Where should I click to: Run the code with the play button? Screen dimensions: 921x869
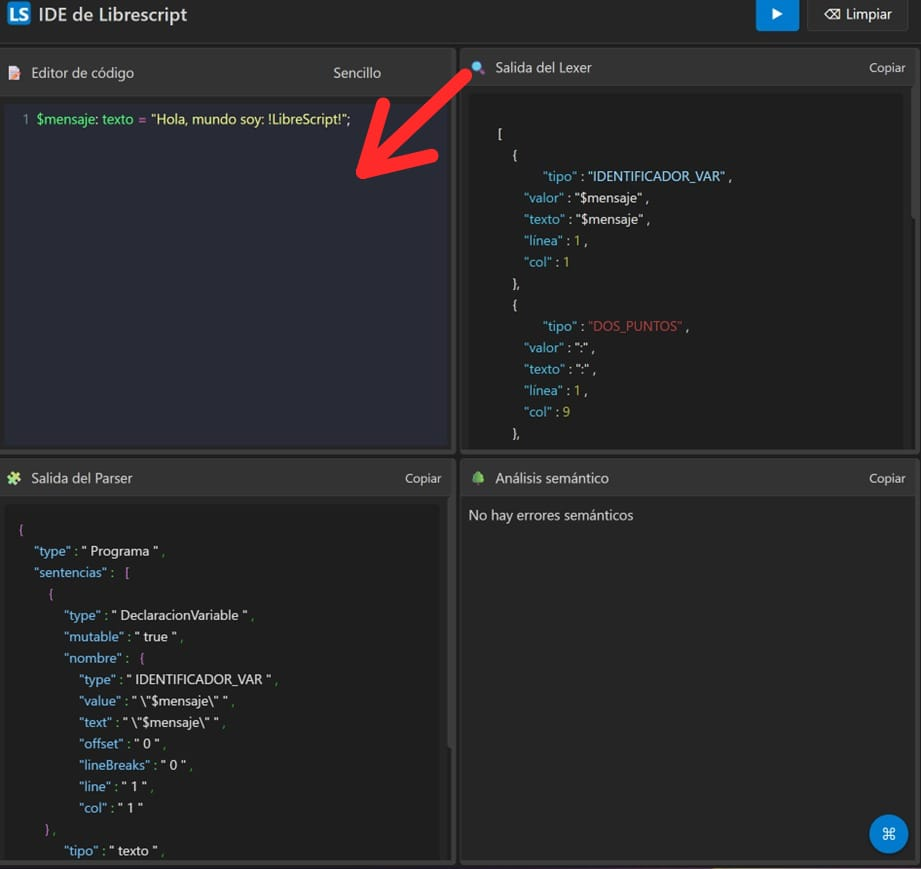coord(777,14)
